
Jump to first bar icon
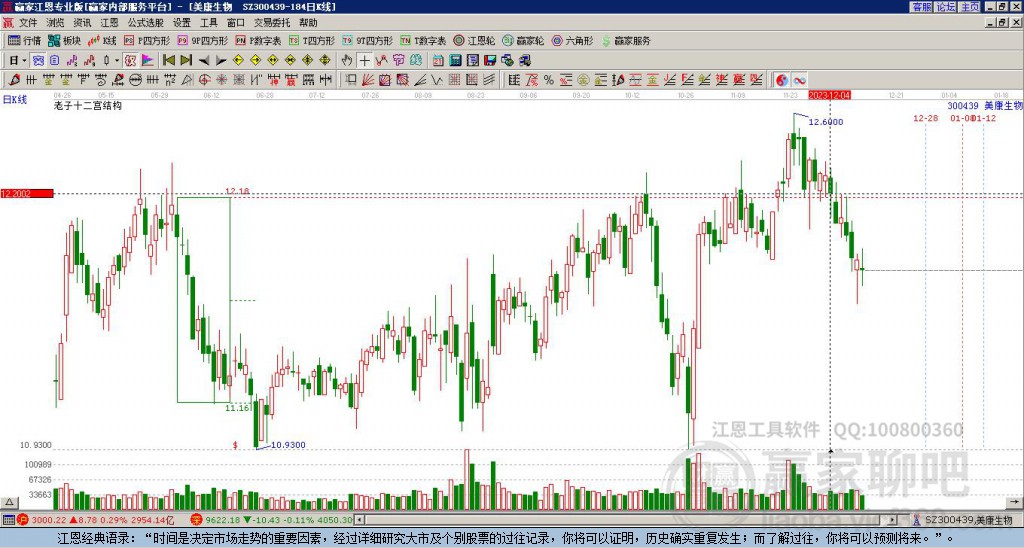pyautogui.click(x=168, y=61)
